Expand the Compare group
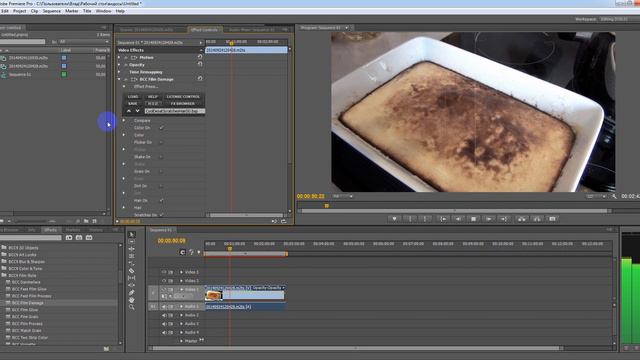This screenshot has height=360, width=640. pos(124,120)
